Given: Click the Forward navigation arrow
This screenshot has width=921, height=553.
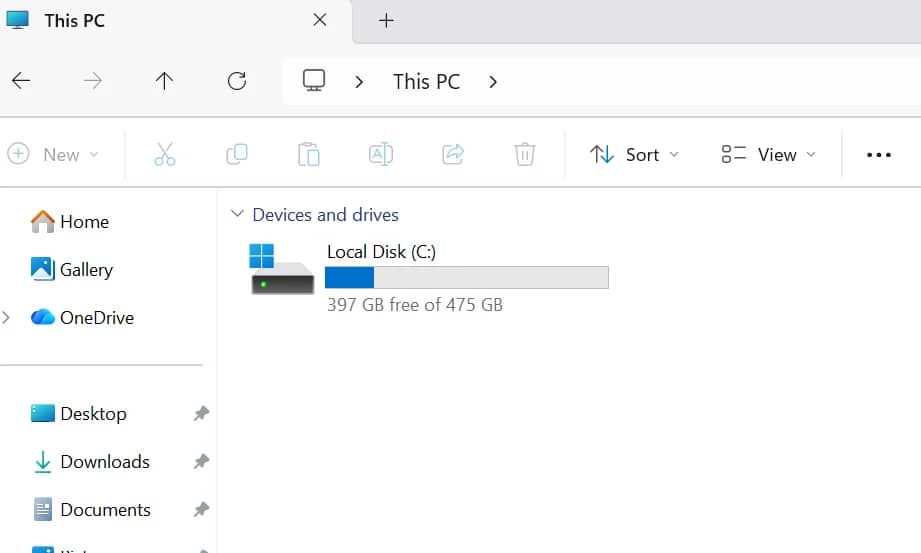Looking at the screenshot, I should click(x=93, y=81).
